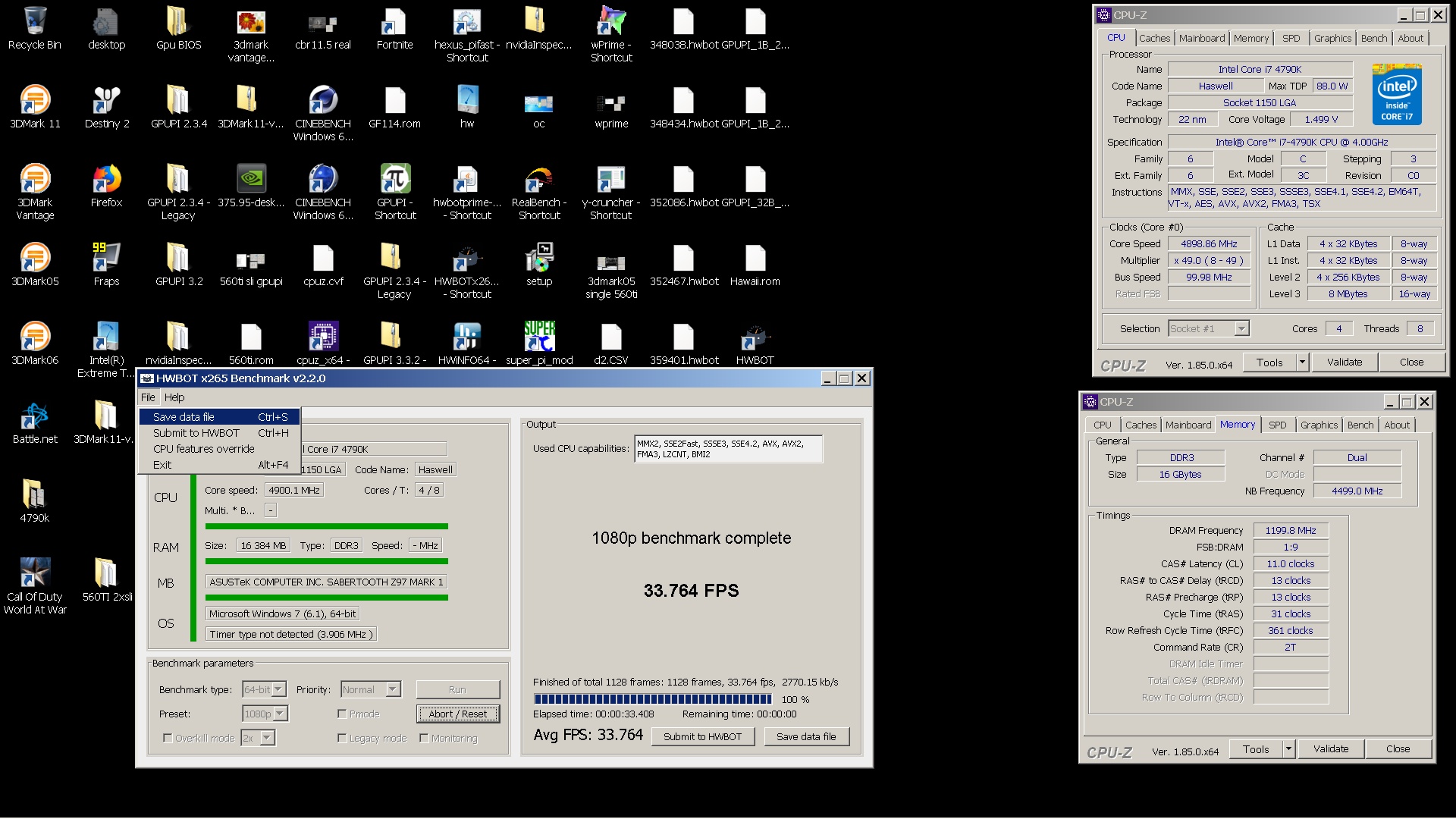1456x819 pixels.
Task: Open the HWBOT desktop icon
Action: [755, 344]
